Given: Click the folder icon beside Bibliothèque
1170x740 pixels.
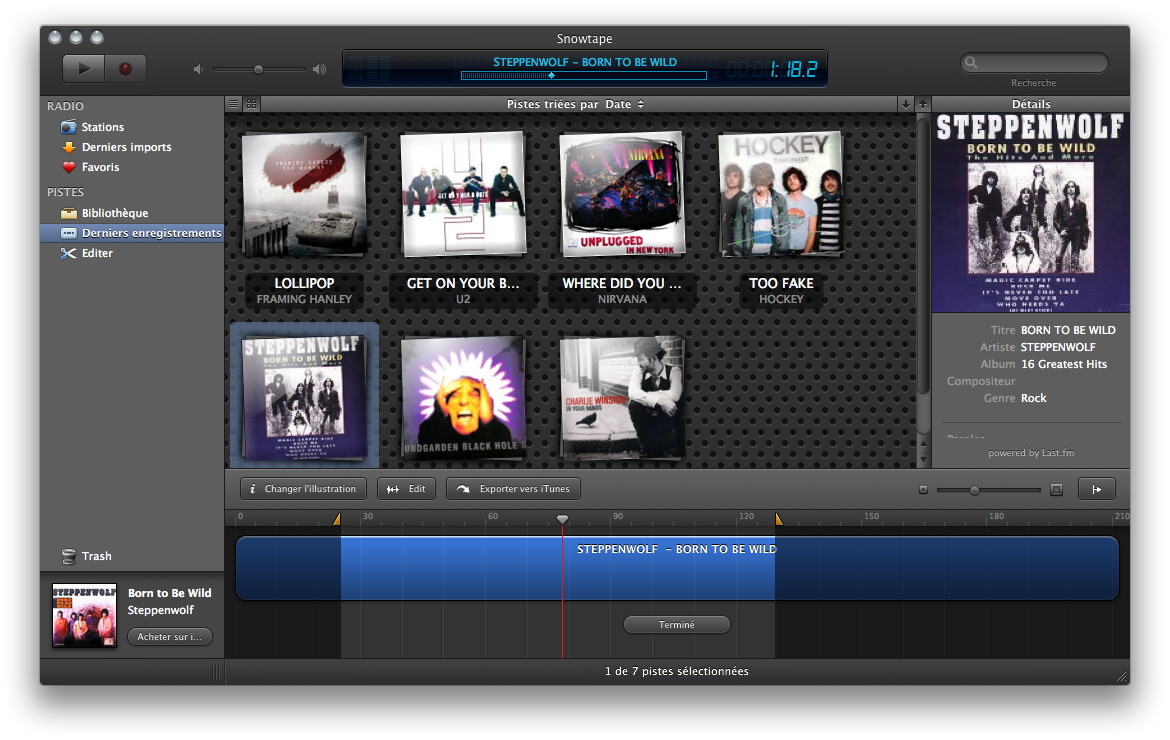Looking at the screenshot, I should pos(69,213).
